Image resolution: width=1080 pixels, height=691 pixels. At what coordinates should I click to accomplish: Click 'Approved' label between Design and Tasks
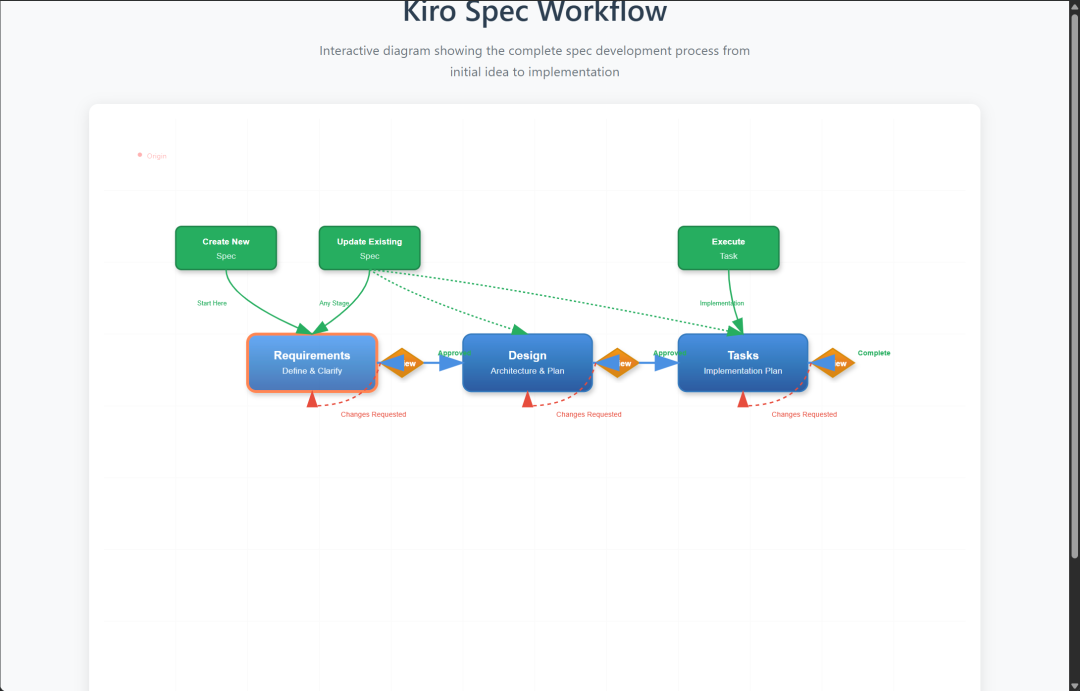(x=669, y=353)
